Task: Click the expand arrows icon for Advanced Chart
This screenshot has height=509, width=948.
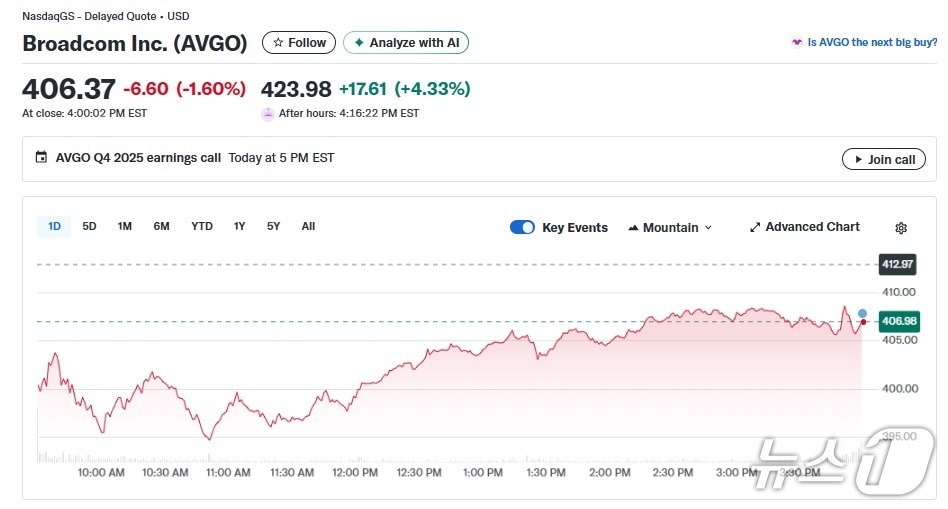Action: [x=755, y=227]
